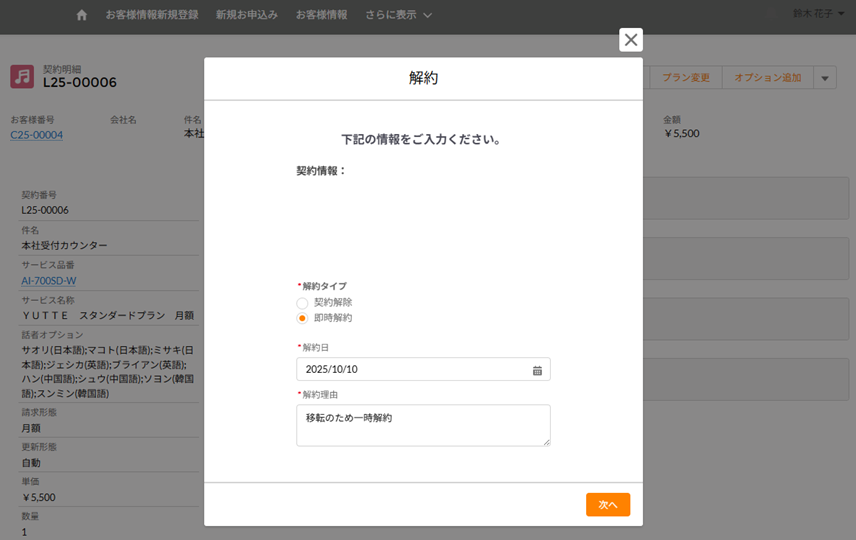Open customer number link C25-00004
856x540 pixels.
37,135
